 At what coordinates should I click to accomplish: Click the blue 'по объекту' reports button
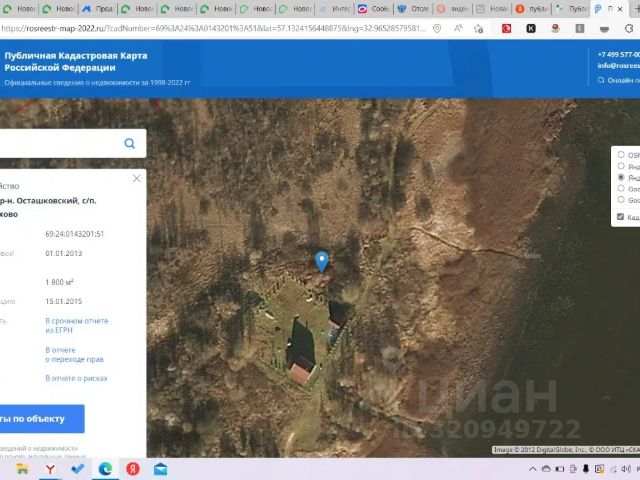pos(42,419)
